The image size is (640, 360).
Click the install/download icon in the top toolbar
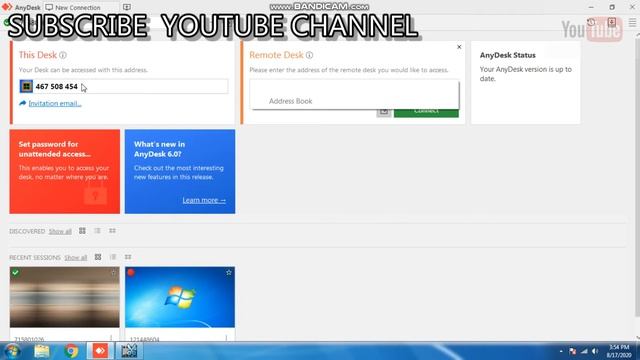pos(611,22)
